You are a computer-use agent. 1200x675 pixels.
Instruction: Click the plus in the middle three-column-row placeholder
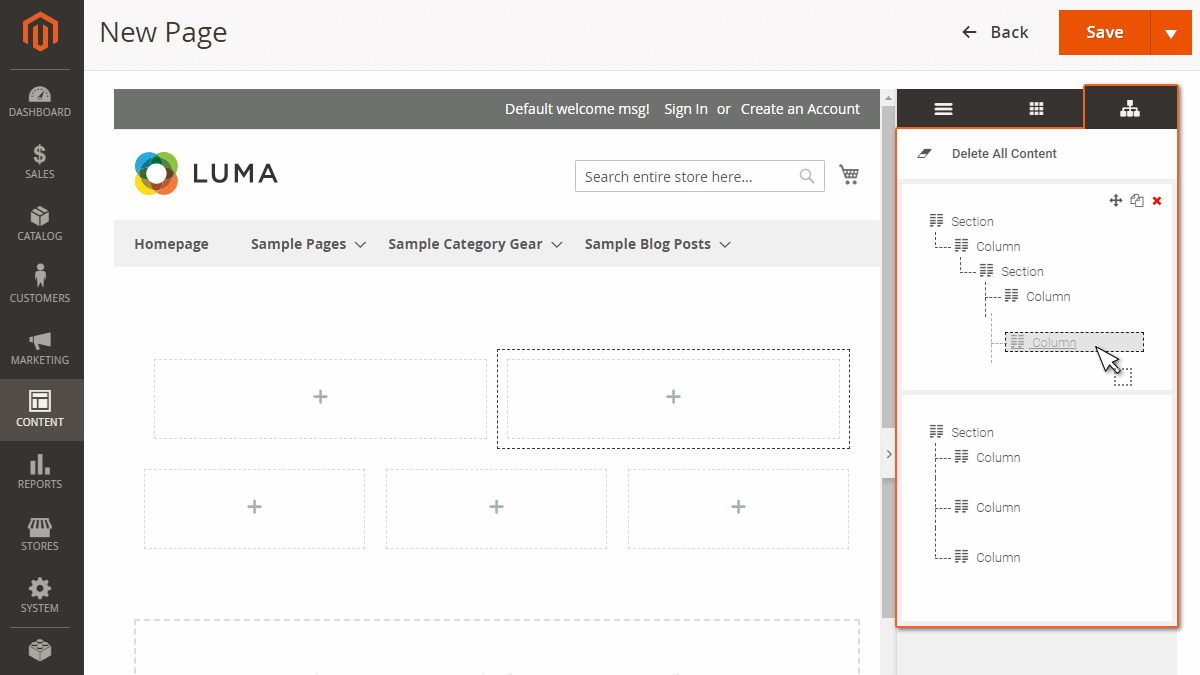[496, 507]
